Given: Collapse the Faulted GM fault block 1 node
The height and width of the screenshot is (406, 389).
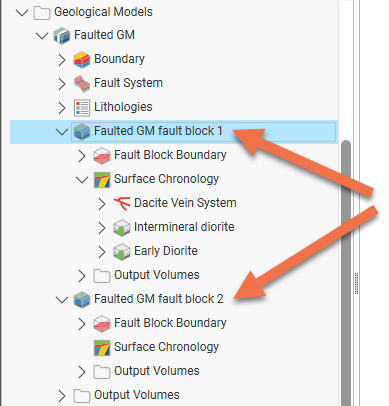Looking at the screenshot, I should tap(62, 132).
